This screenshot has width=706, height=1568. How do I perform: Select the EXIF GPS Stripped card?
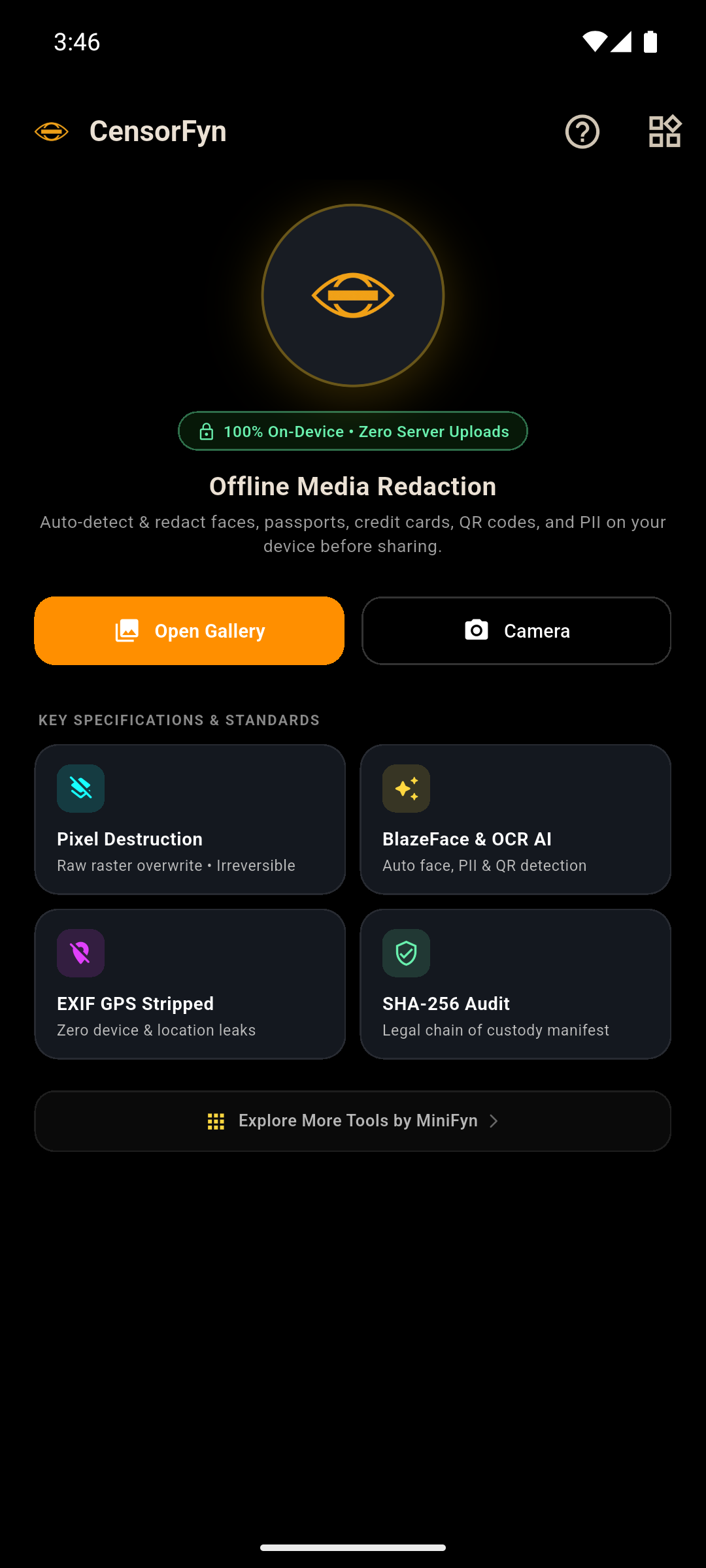tap(190, 984)
